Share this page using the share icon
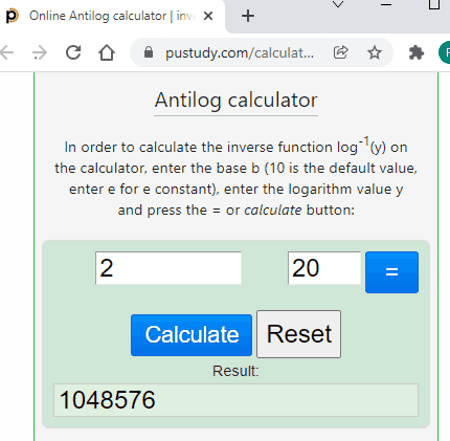 [x=341, y=52]
